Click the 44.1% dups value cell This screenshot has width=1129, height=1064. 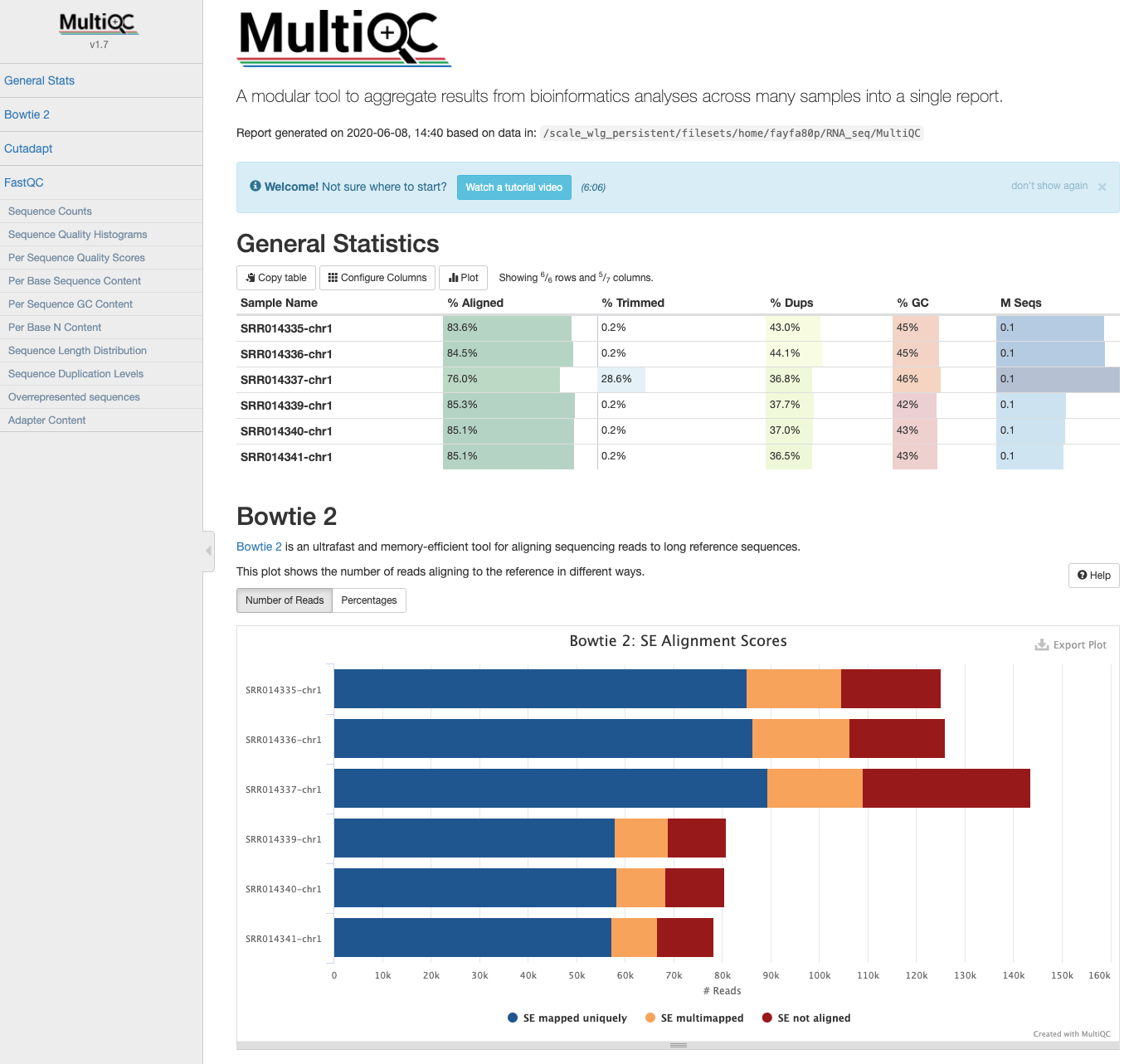tap(829, 354)
